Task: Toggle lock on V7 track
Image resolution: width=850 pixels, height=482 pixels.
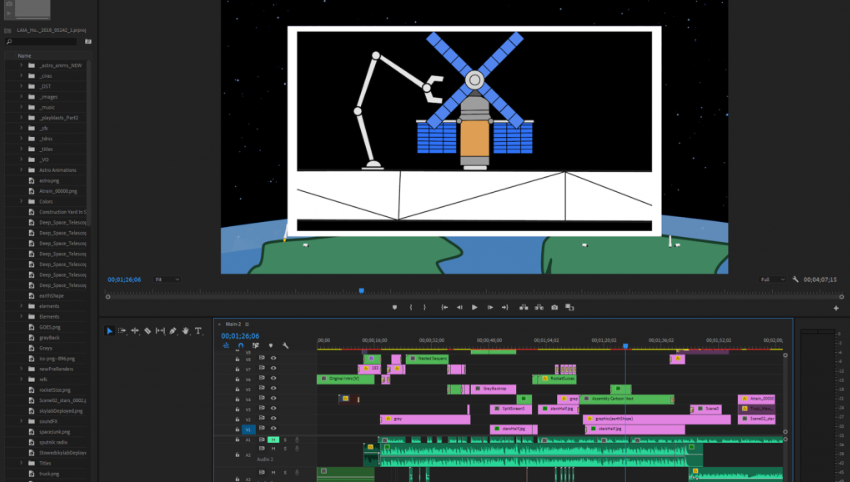Action: point(237,369)
